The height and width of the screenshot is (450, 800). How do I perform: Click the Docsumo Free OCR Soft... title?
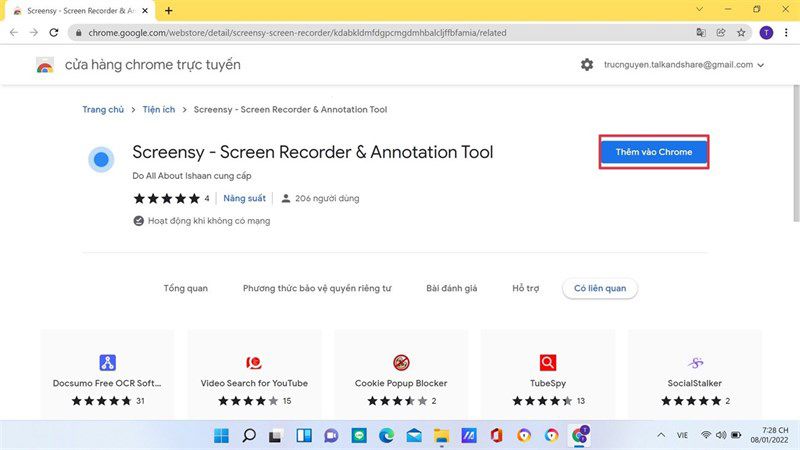click(x=107, y=383)
